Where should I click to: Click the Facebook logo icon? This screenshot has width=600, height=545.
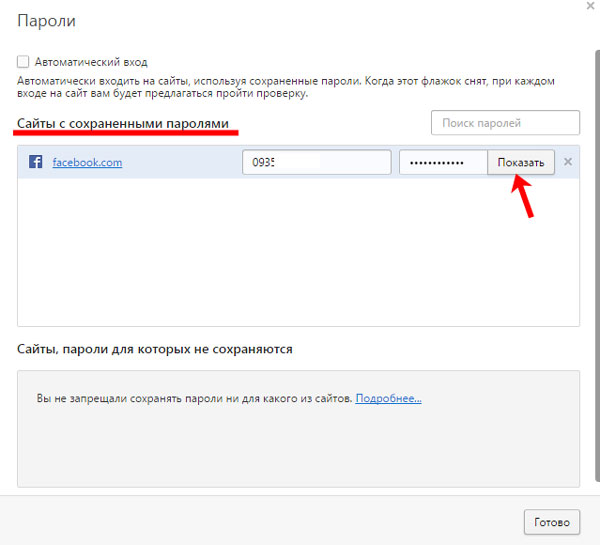coord(35,162)
